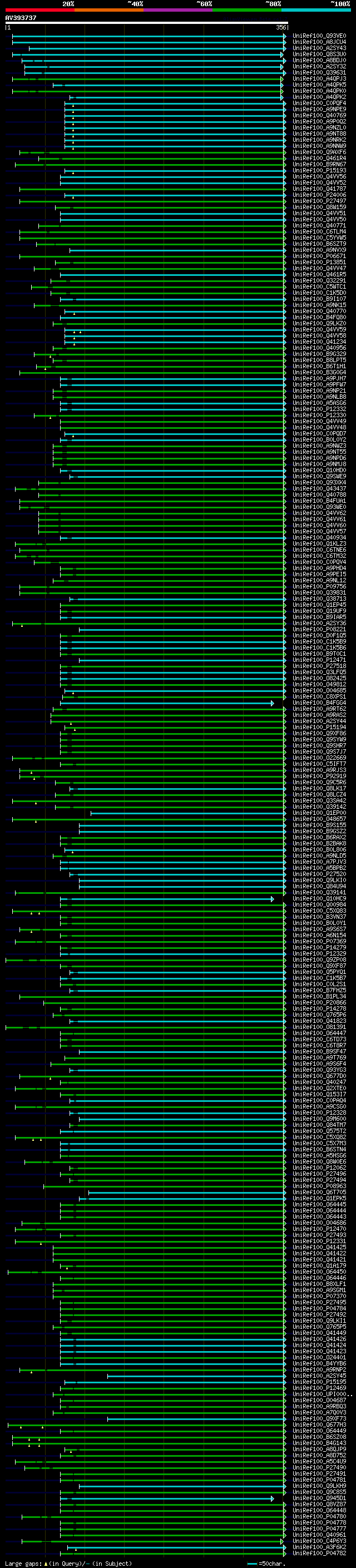This screenshot has height=1568, width=356.
Task: Select the UniRef100_Q39631 label
Action: 319,72
